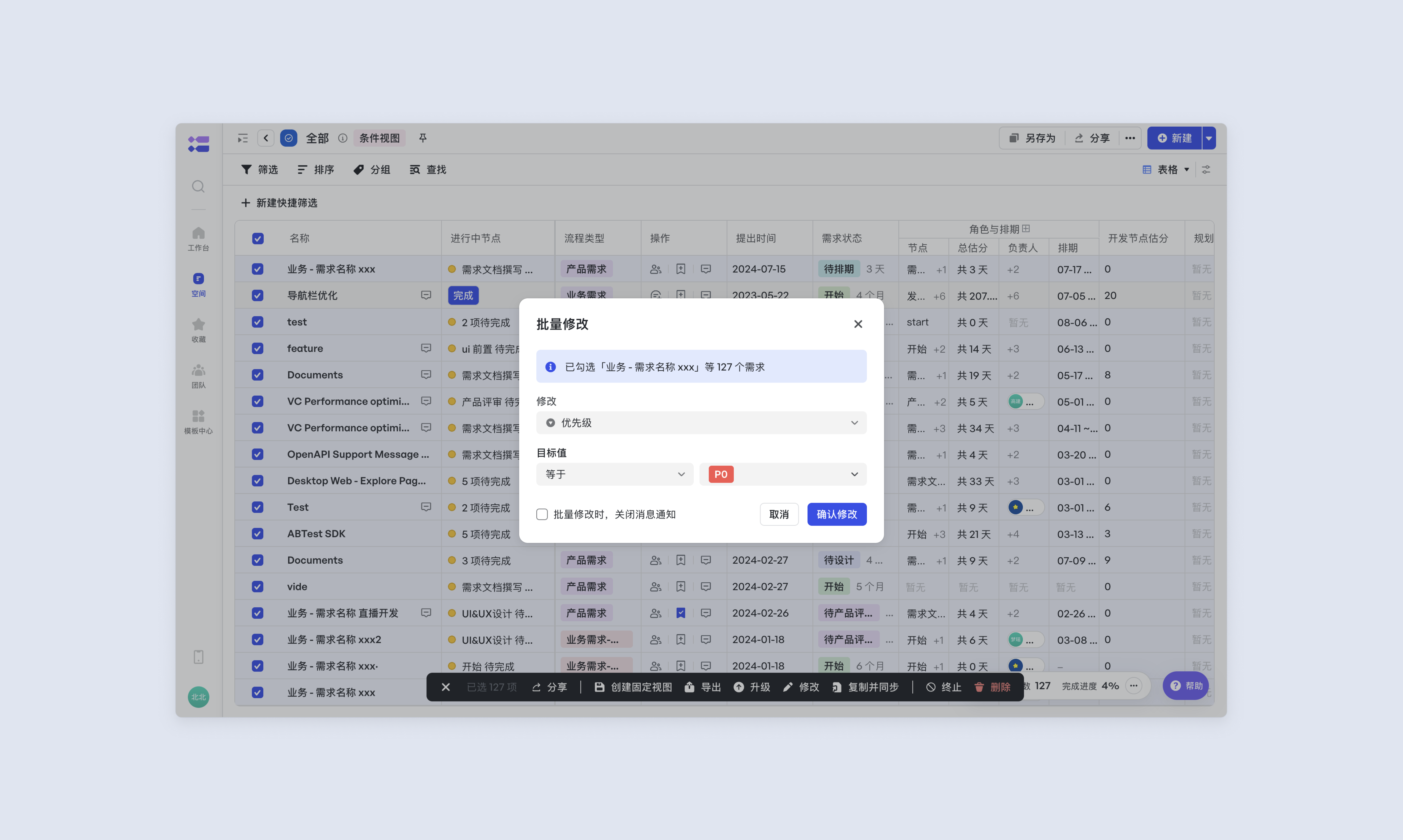Viewport: 1403px width, 840px height.
Task: Expand the 新建 dropdown arrow
Action: tap(1209, 138)
